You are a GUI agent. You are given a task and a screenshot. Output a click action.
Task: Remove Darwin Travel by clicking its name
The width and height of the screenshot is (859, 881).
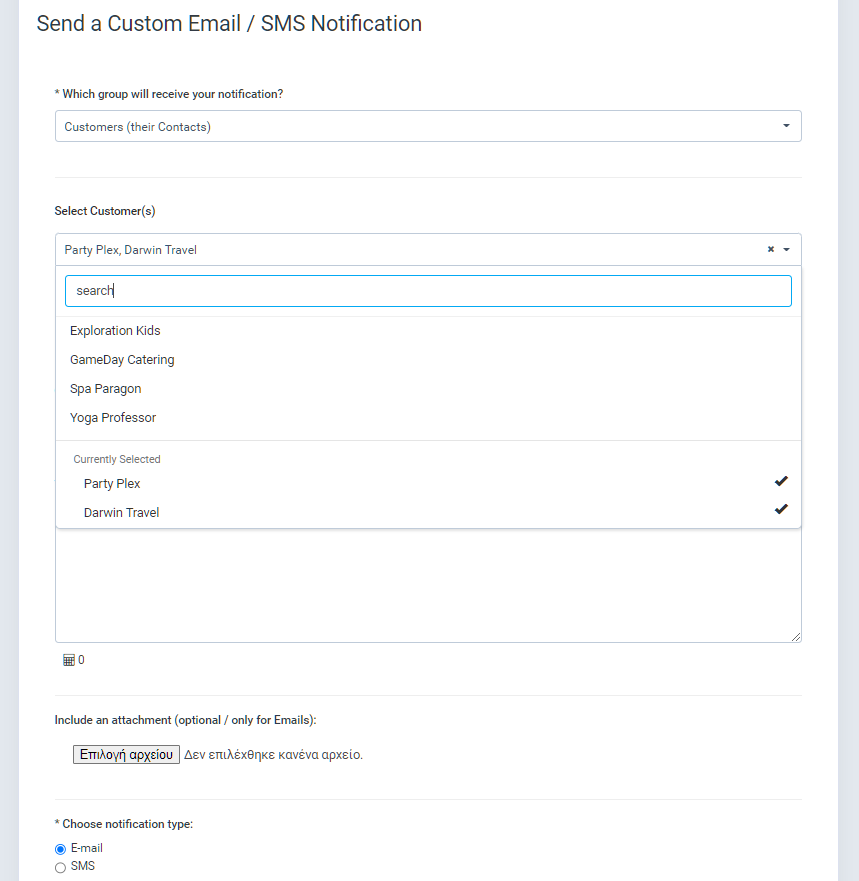121,513
